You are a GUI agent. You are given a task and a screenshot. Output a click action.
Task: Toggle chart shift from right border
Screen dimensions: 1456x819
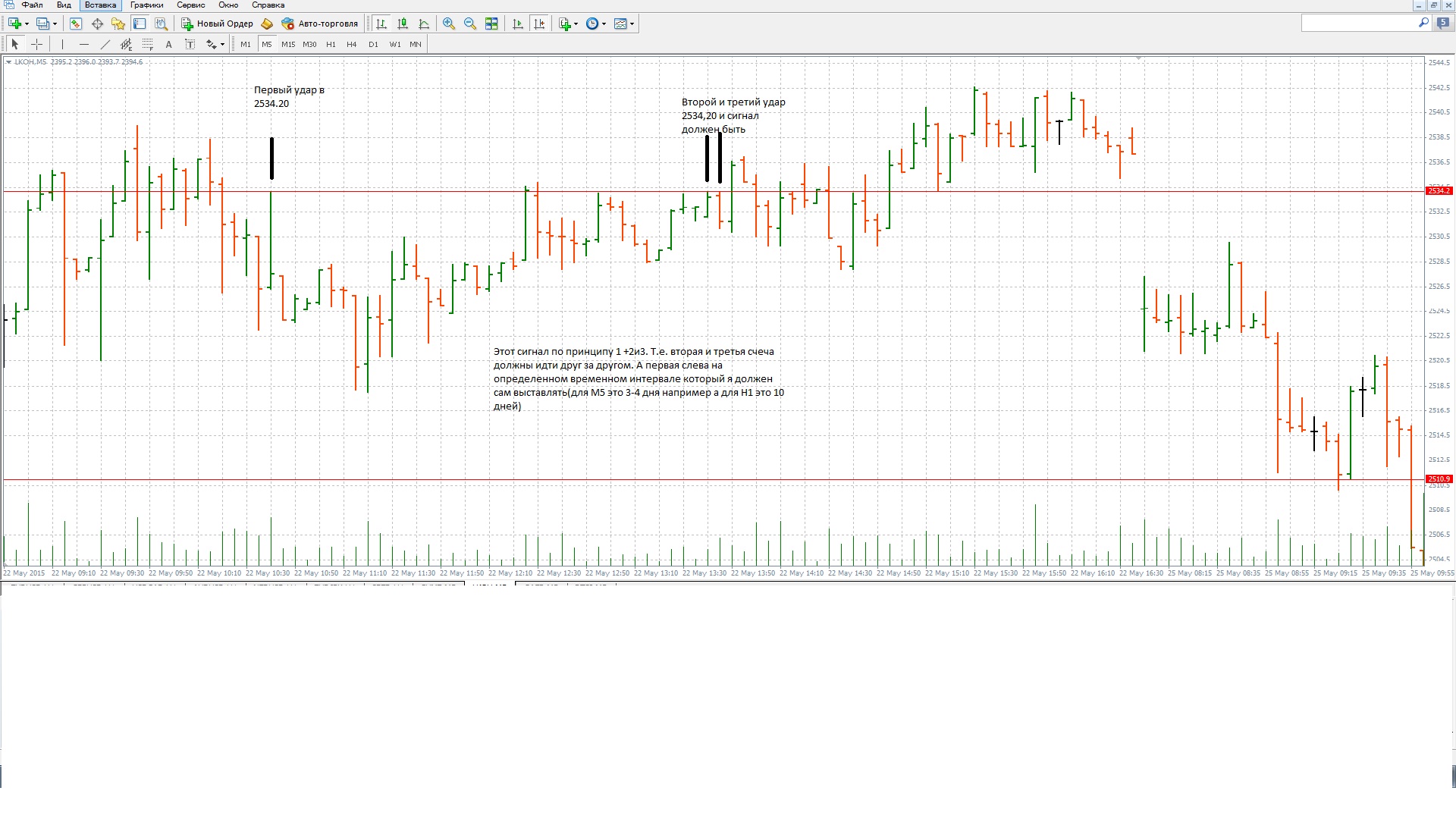point(539,24)
